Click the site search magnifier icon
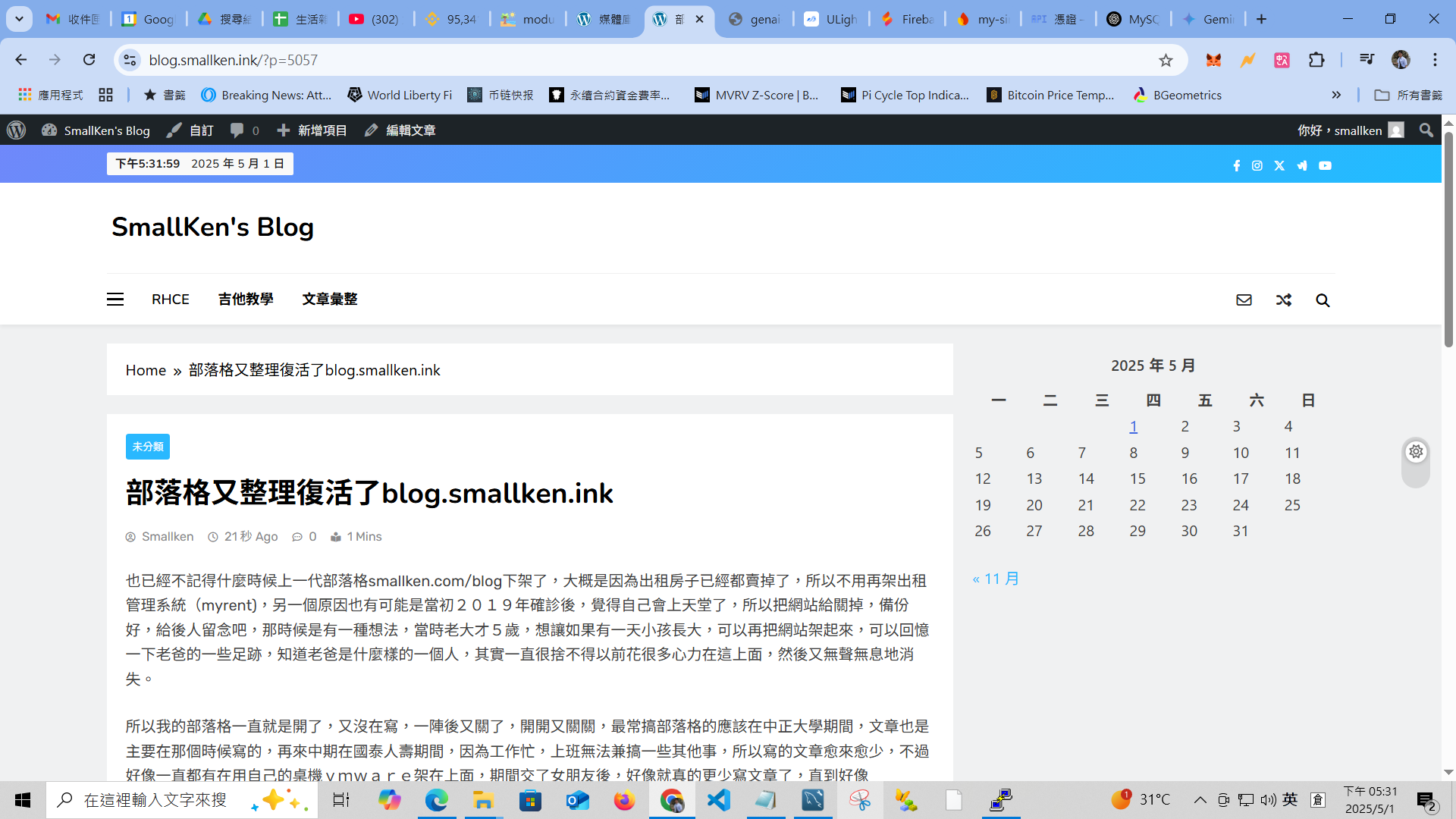This screenshot has width=1456, height=819. (1323, 300)
